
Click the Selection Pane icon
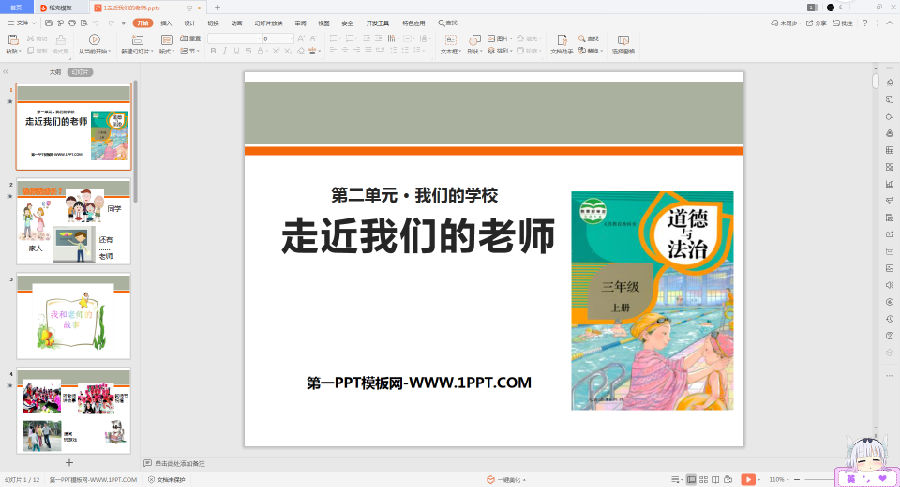click(x=623, y=40)
